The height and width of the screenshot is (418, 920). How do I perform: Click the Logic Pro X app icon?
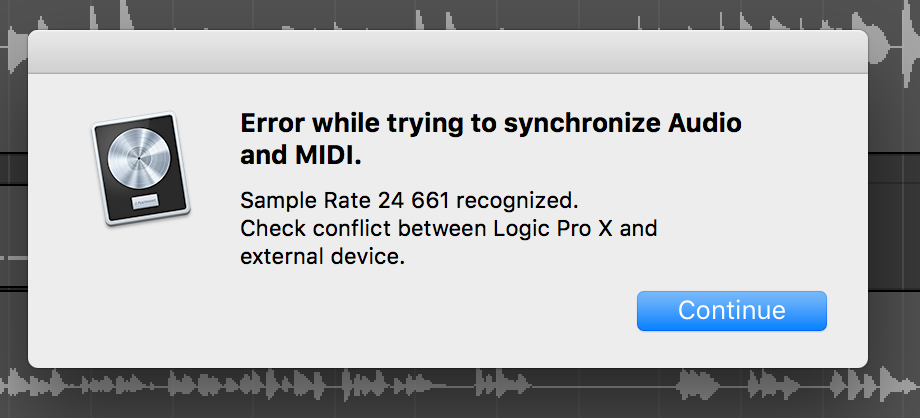pos(141,168)
